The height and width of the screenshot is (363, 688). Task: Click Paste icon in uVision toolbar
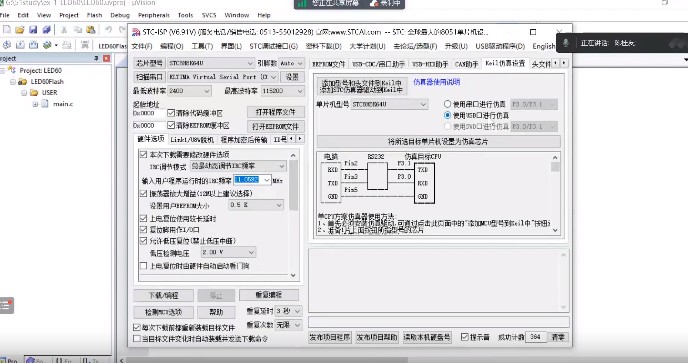91,30
